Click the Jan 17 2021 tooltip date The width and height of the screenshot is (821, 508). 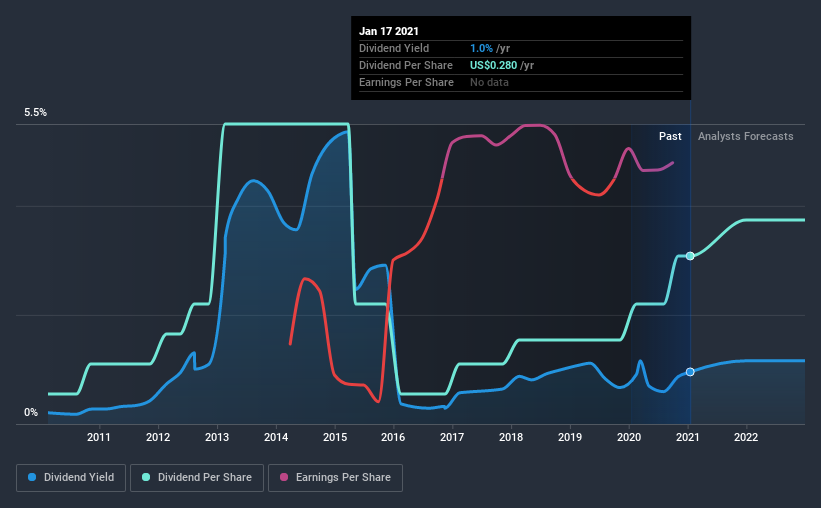(389, 31)
